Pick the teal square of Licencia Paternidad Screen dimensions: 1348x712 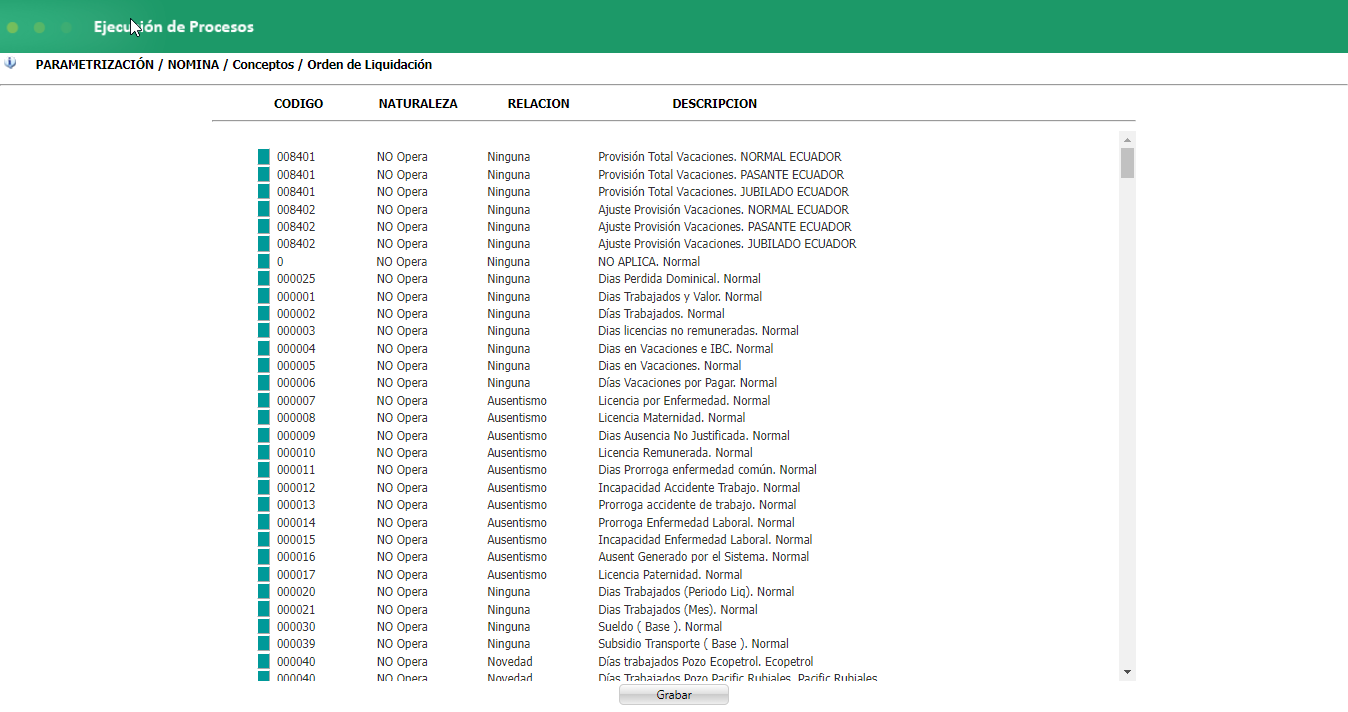pos(264,574)
